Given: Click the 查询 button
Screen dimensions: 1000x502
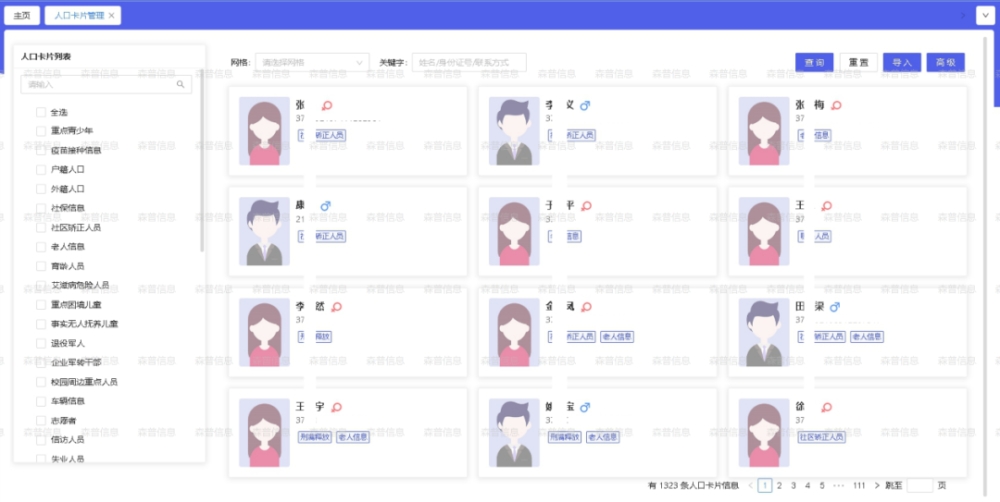Looking at the screenshot, I should pyautogui.click(x=814, y=62).
